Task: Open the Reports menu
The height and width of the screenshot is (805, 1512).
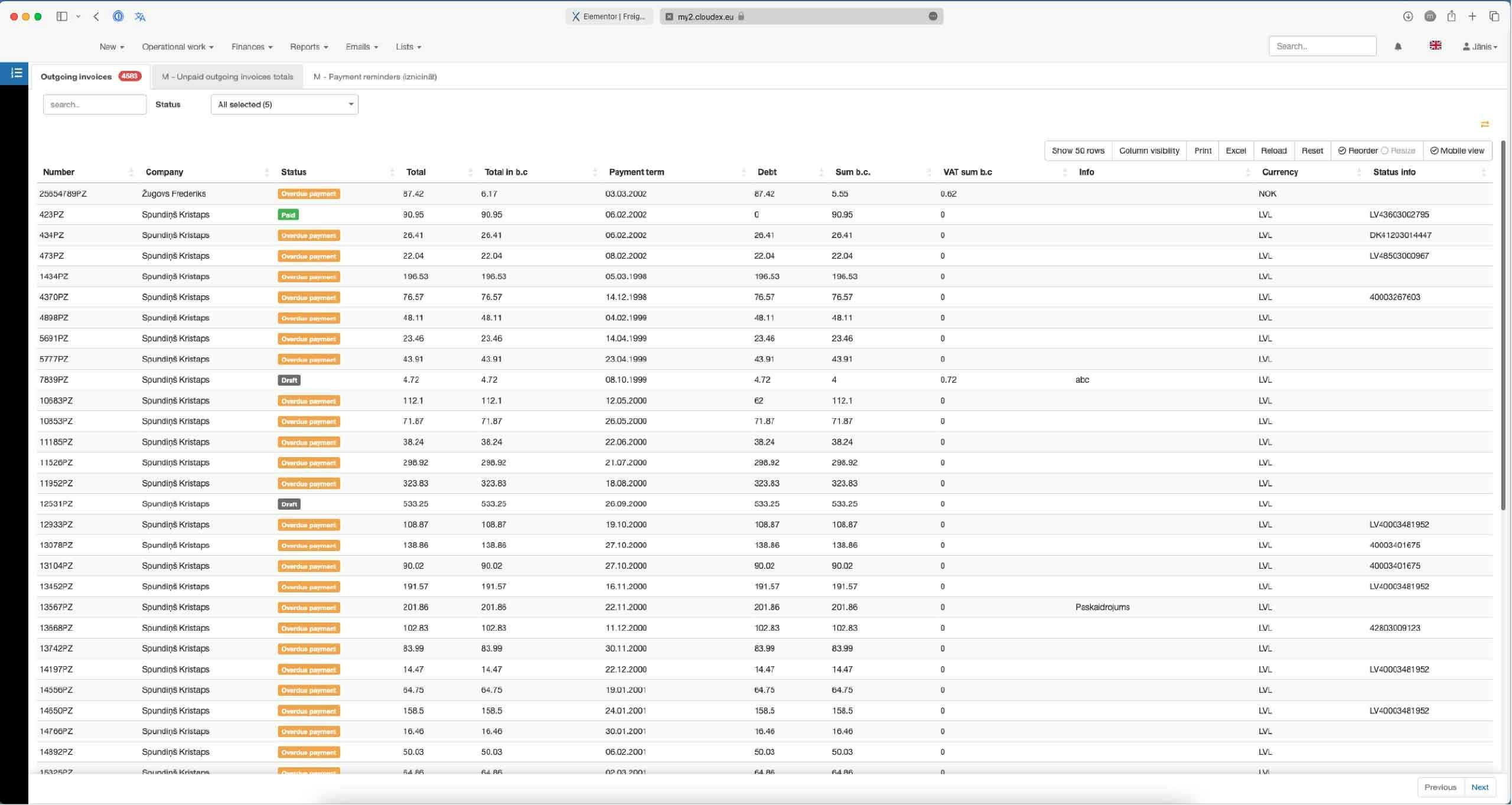Action: click(308, 47)
